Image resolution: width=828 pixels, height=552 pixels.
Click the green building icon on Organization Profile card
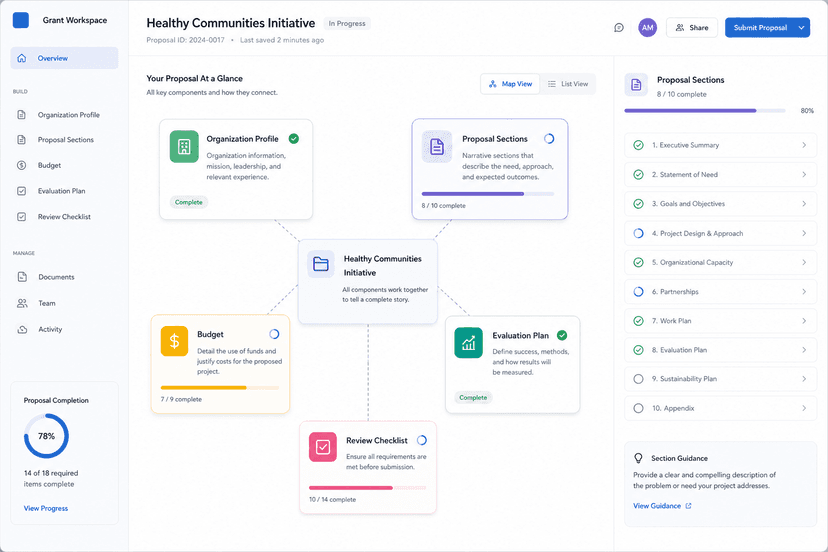184,146
